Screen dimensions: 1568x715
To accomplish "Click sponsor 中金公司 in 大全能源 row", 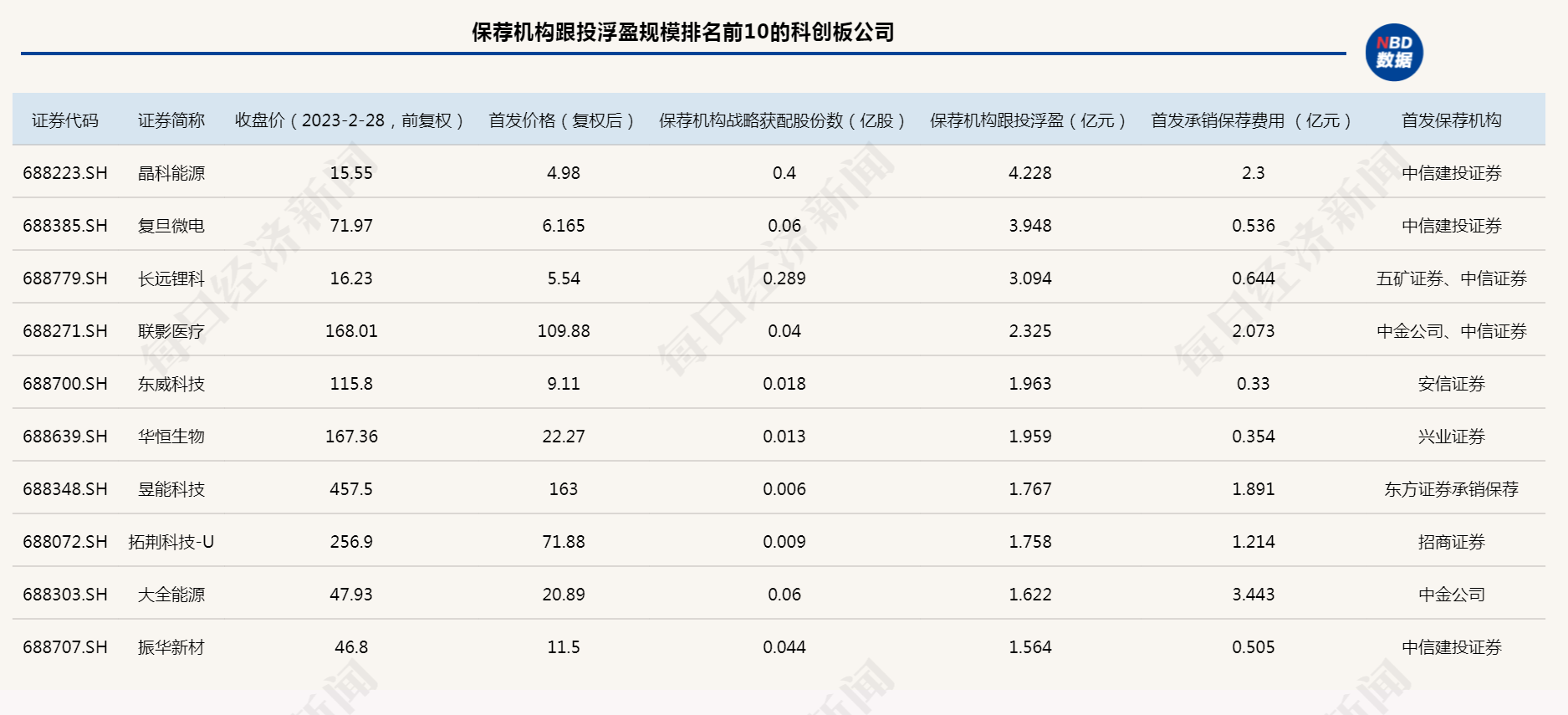I will coord(1452,595).
